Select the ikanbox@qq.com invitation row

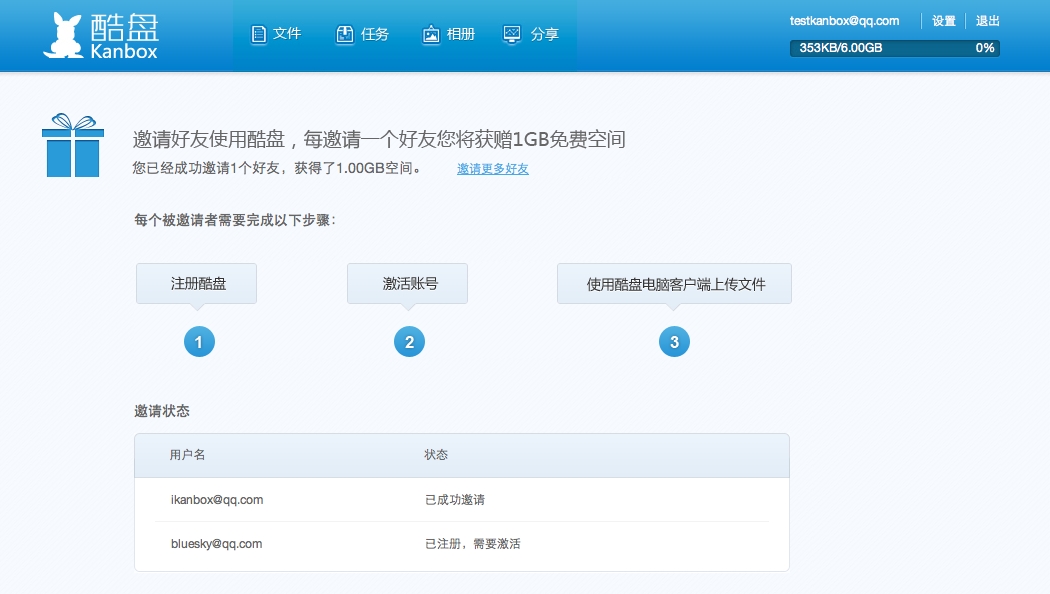tap(461, 499)
